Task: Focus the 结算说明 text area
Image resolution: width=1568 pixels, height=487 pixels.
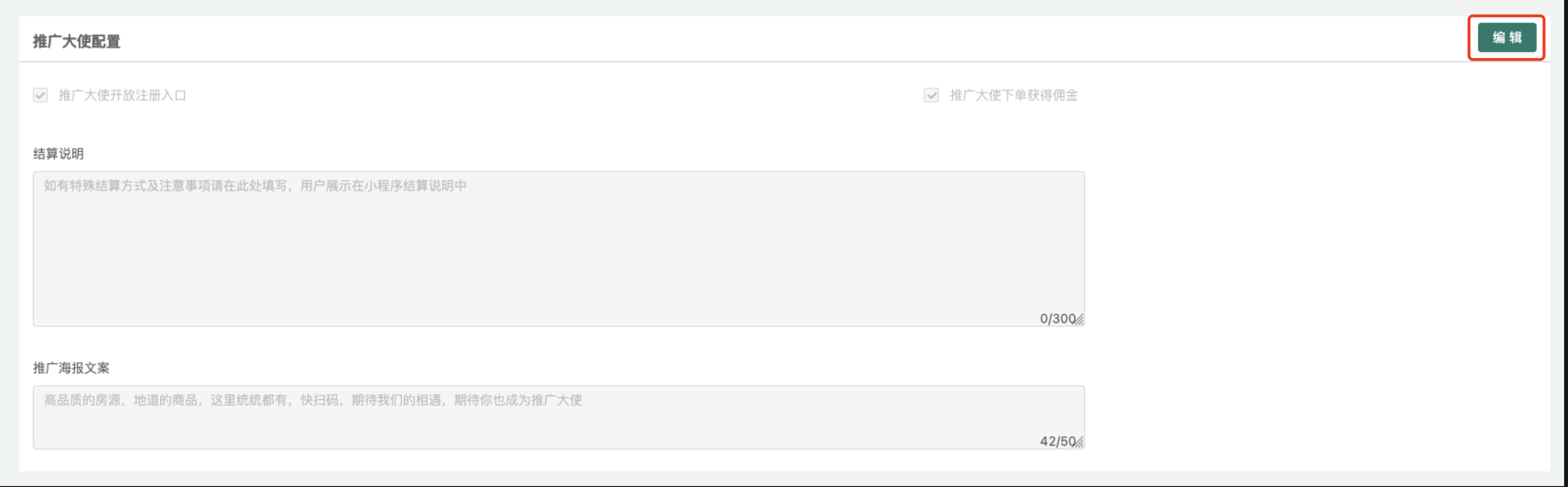Action: (x=558, y=249)
